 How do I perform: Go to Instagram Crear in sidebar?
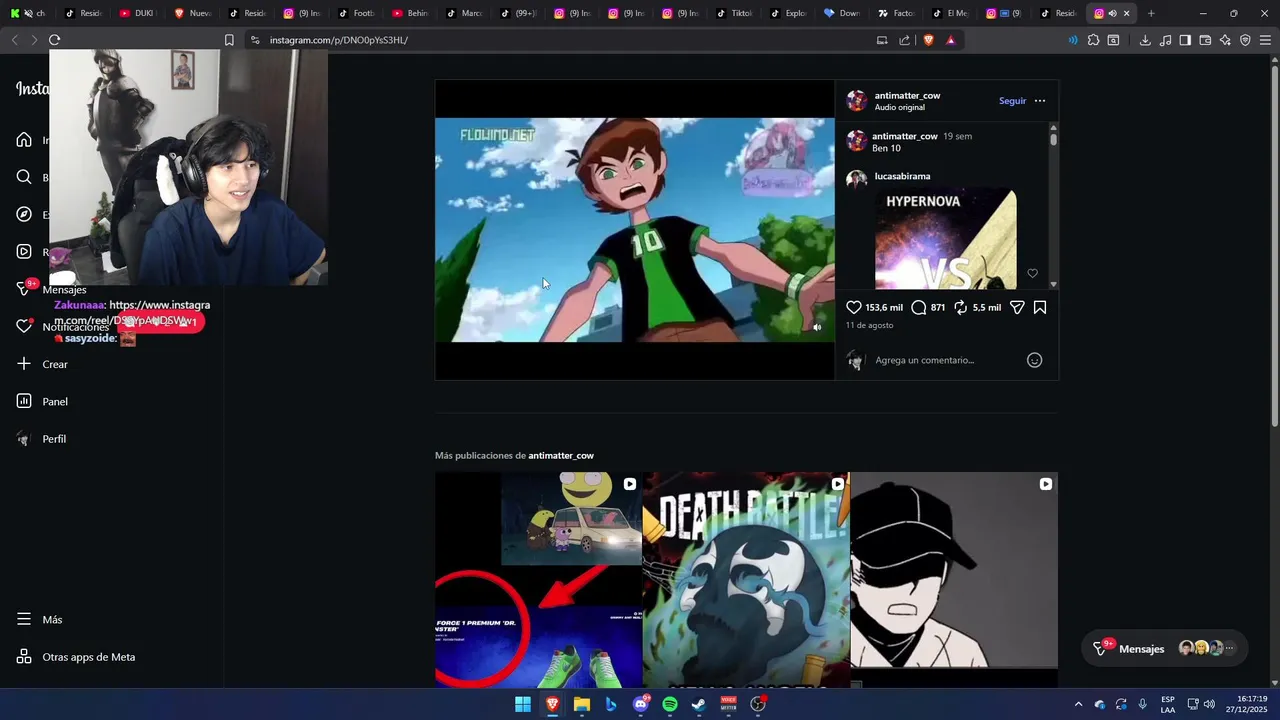[43, 364]
